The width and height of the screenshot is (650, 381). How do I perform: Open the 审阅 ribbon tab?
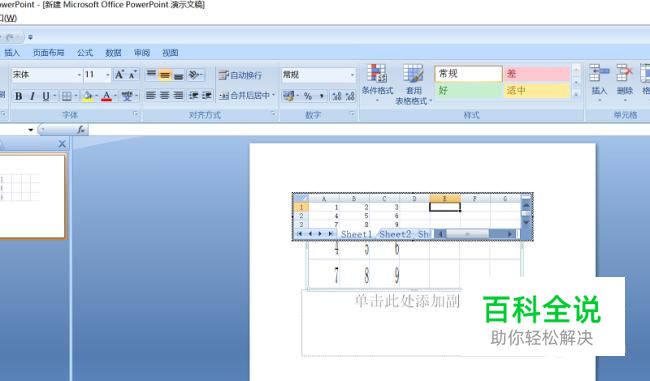[x=142, y=53]
